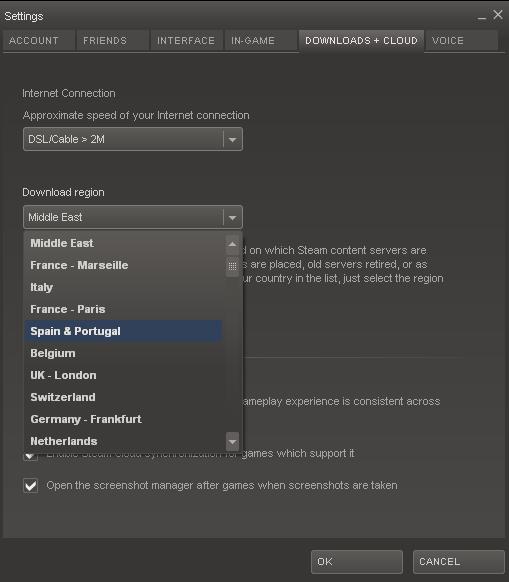Select Netherlands from the region list
The width and height of the screenshot is (509, 582).
point(123,441)
